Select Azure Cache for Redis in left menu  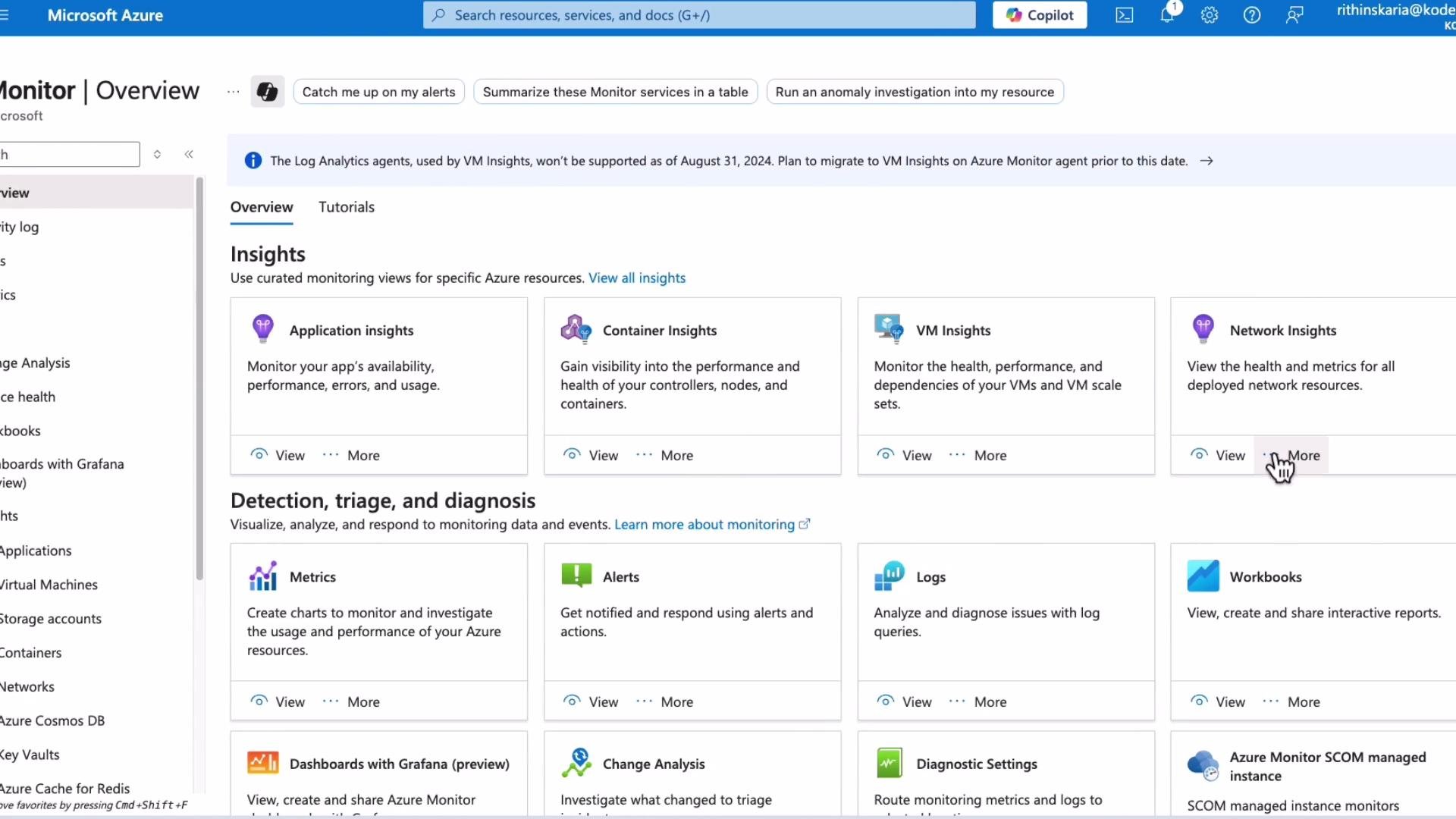96,788
